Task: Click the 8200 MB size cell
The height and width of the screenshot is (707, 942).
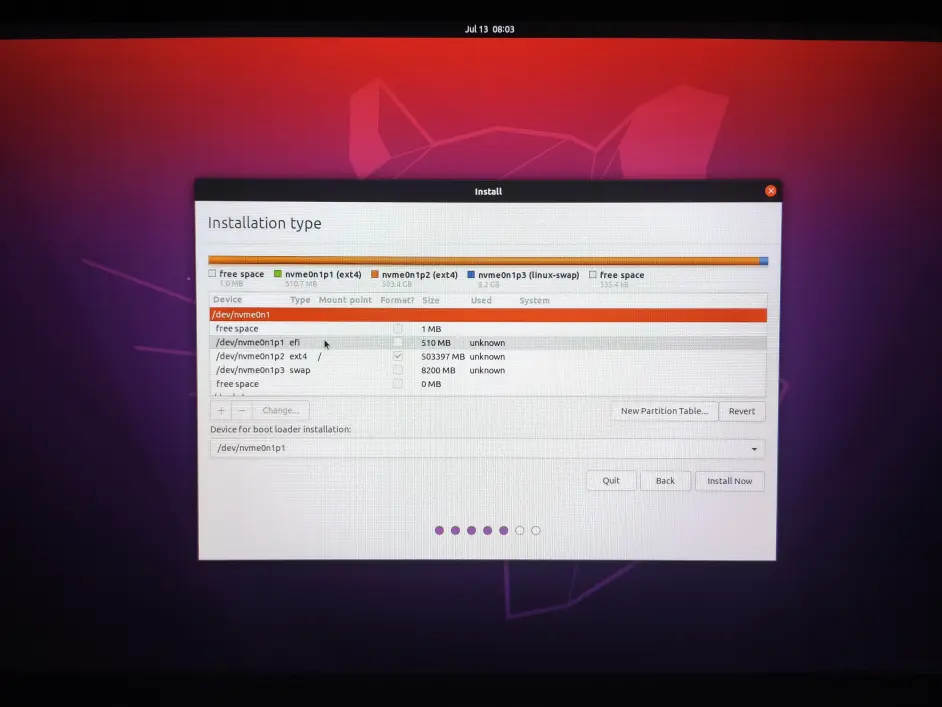Action: pos(438,371)
